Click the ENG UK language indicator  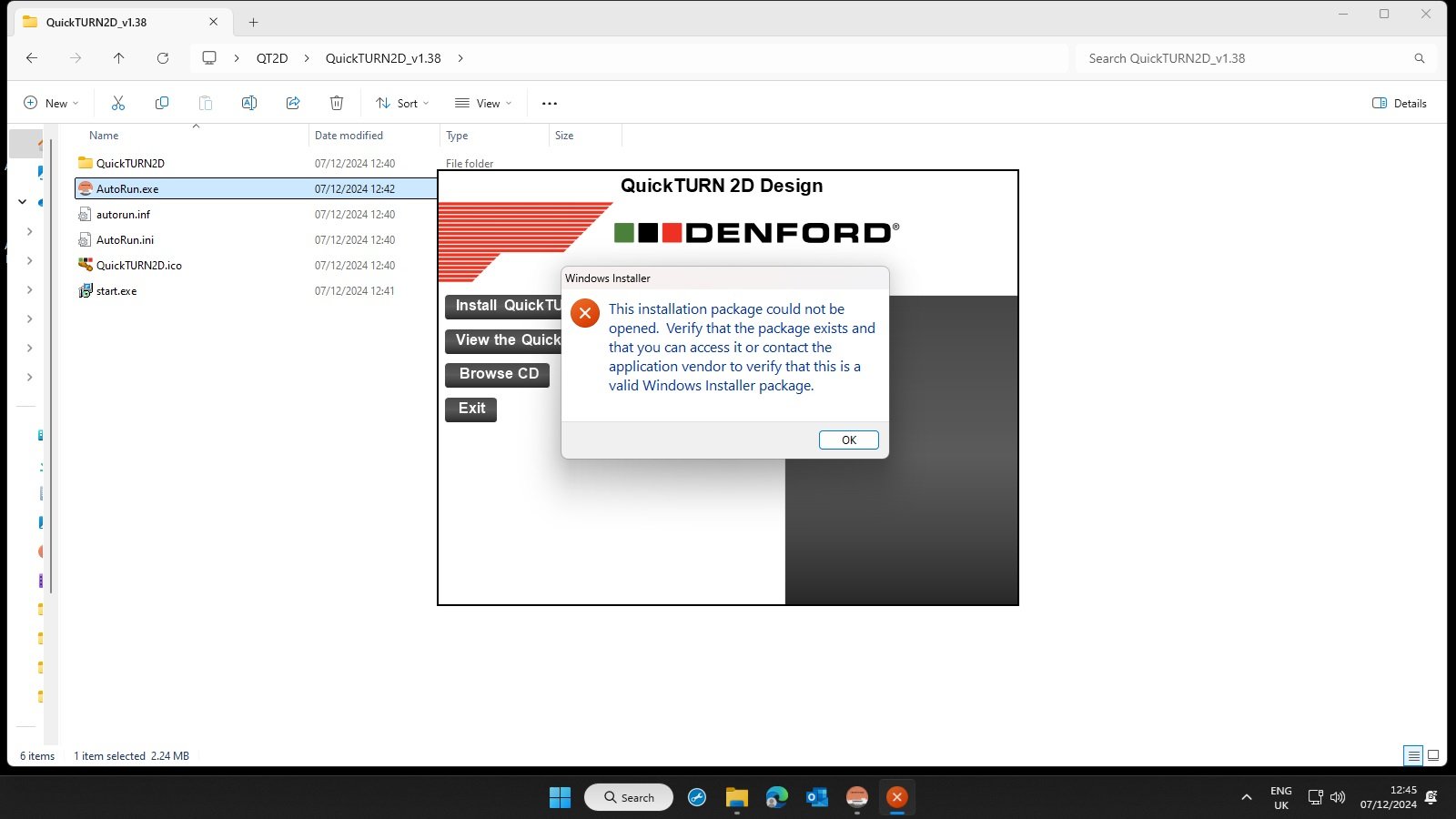[1281, 797]
